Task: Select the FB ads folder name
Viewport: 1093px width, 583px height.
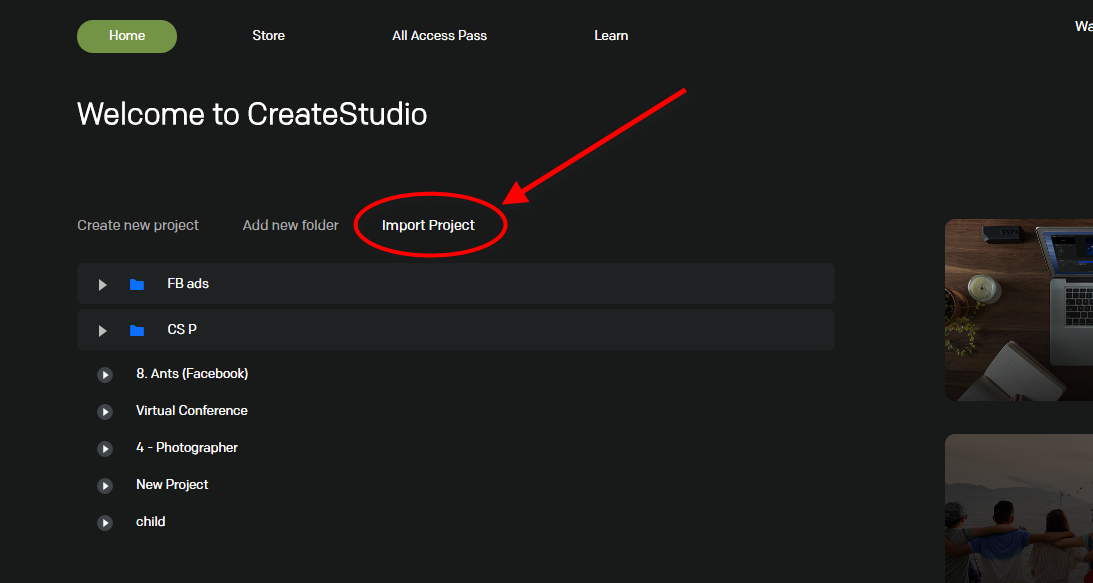Action: [x=188, y=284]
